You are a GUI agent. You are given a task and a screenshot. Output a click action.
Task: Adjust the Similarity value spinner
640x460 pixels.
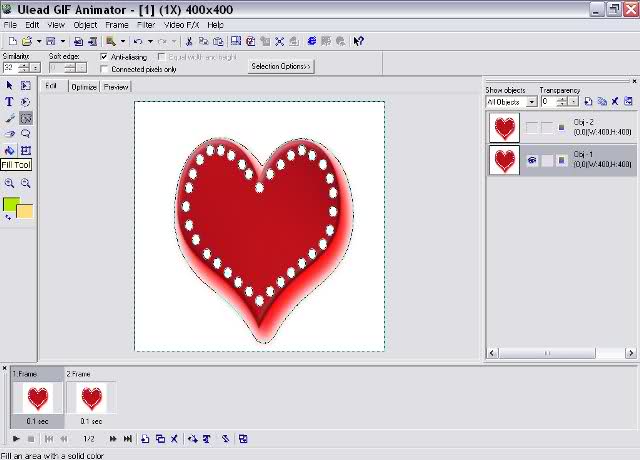point(25,68)
